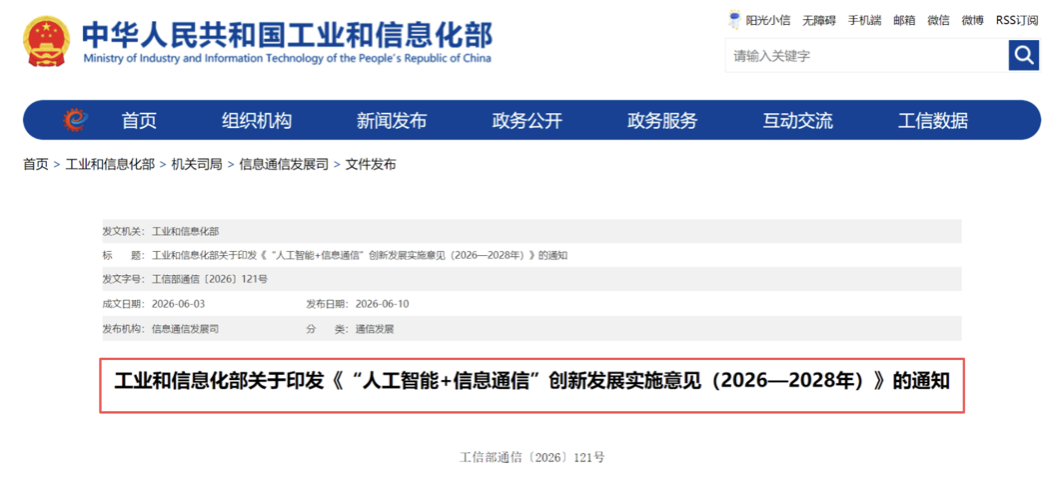Open the 新闻发布 menu item
Screen dimensions: 1062x494
pos(391,121)
